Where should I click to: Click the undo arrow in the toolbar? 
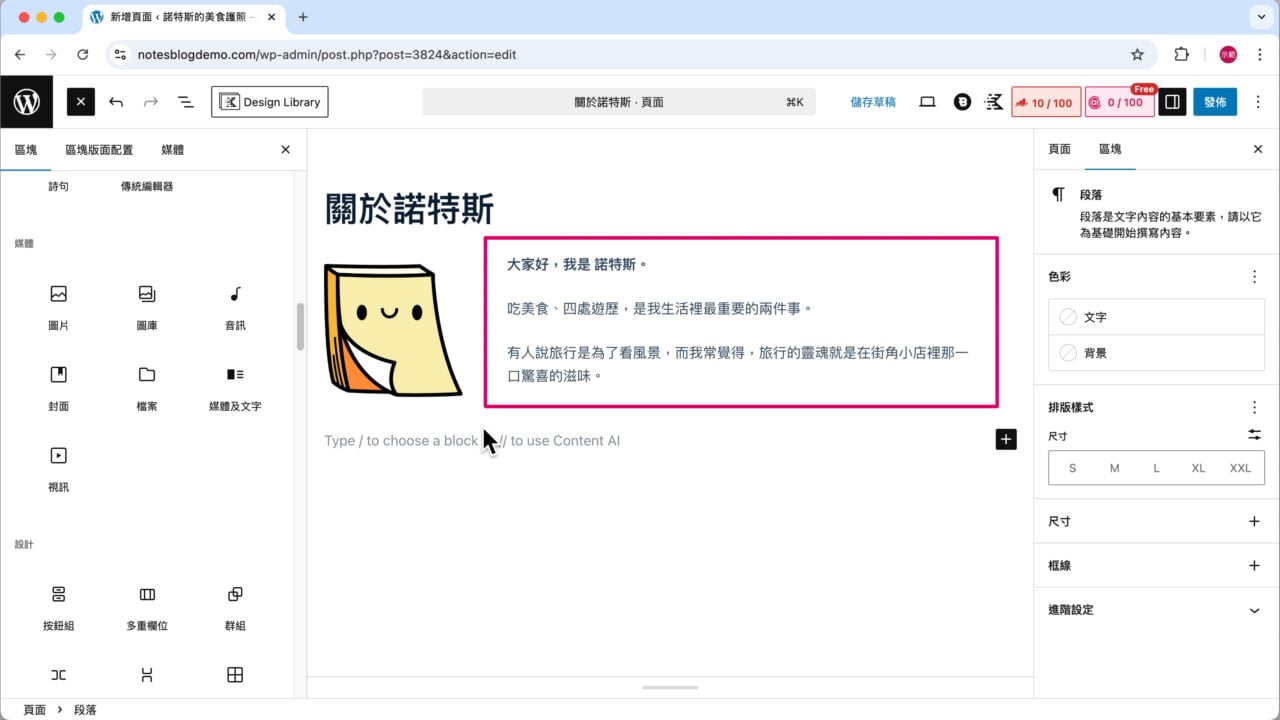tap(116, 101)
